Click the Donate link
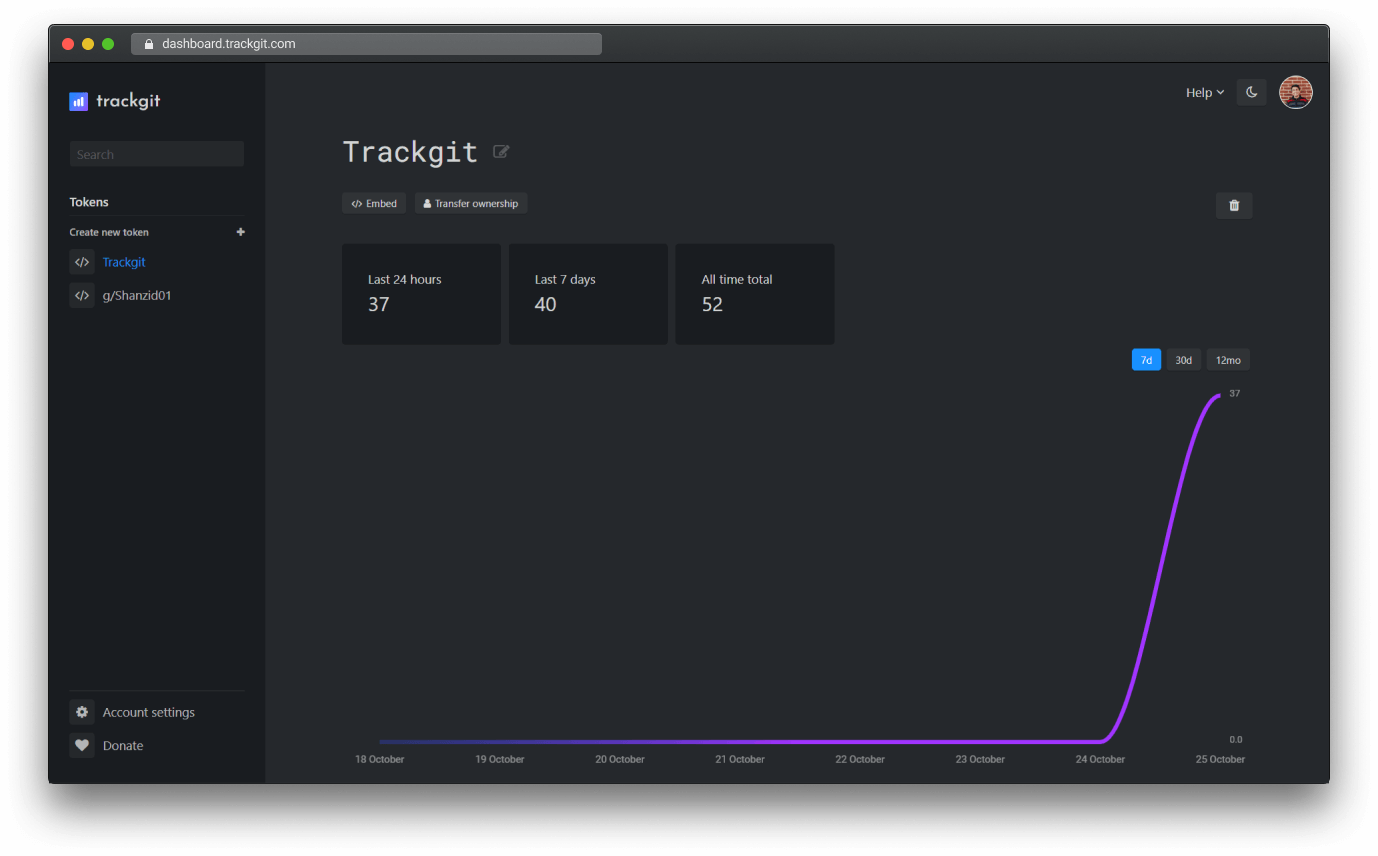The height and width of the screenshot is (856, 1378). [123, 745]
